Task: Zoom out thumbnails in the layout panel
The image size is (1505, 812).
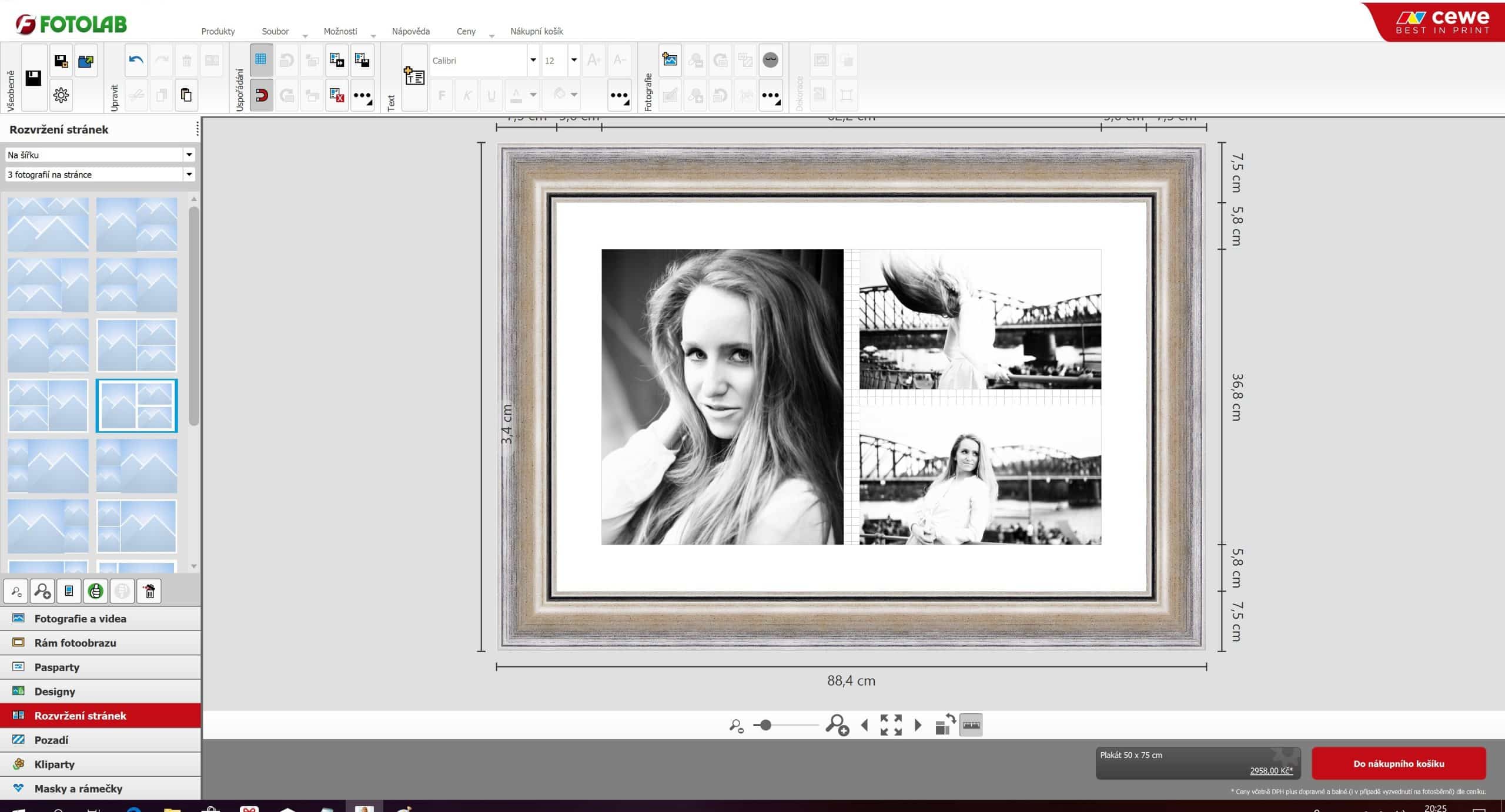Action: (16, 591)
